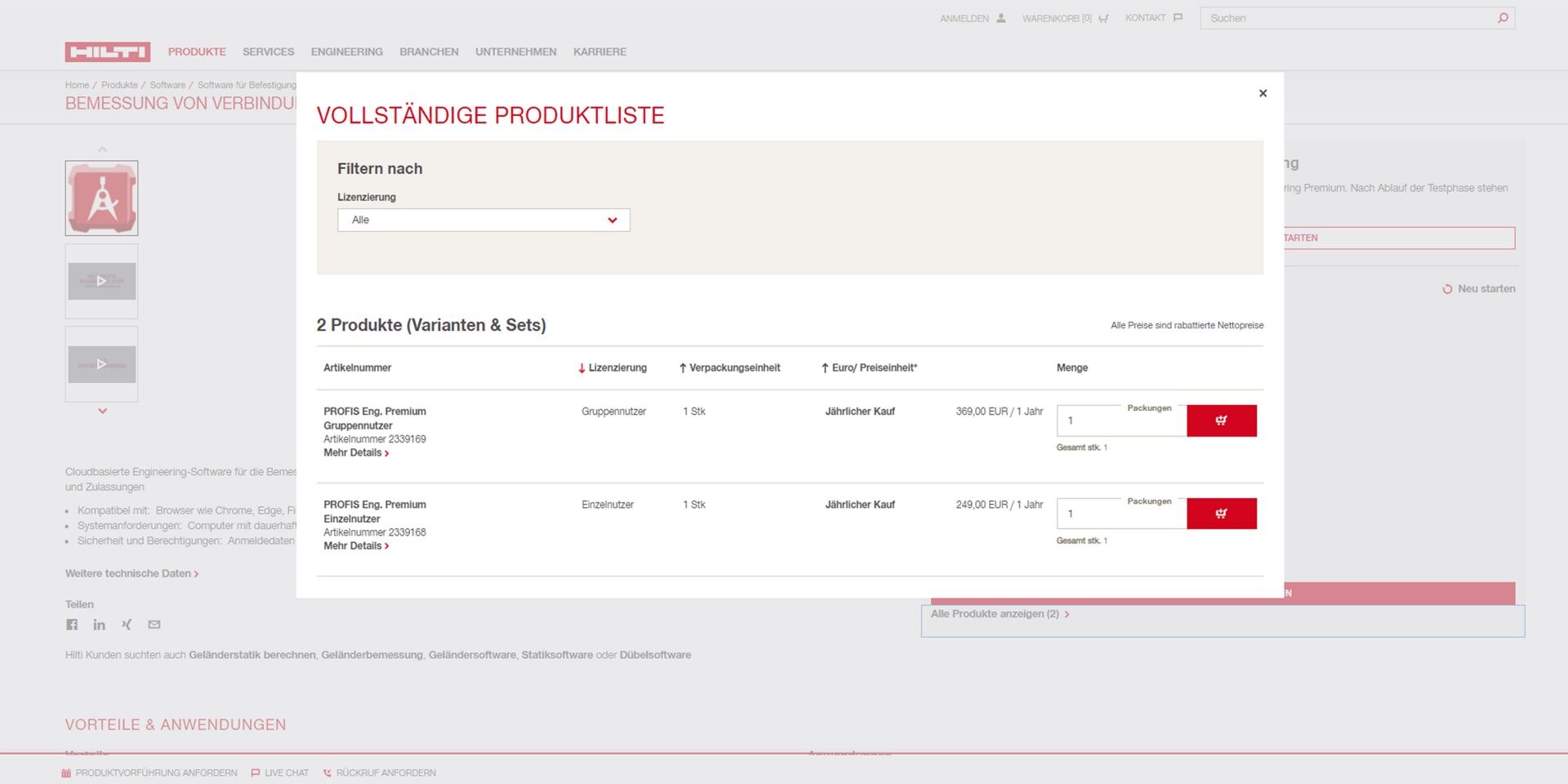Share on Facebook
Viewport: 1568px width, 784px height.
[72, 625]
